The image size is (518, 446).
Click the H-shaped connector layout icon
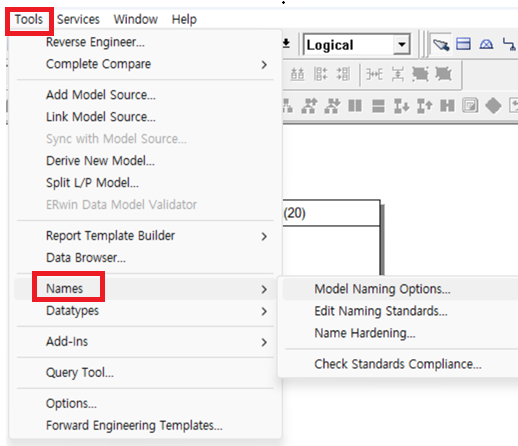click(447, 106)
